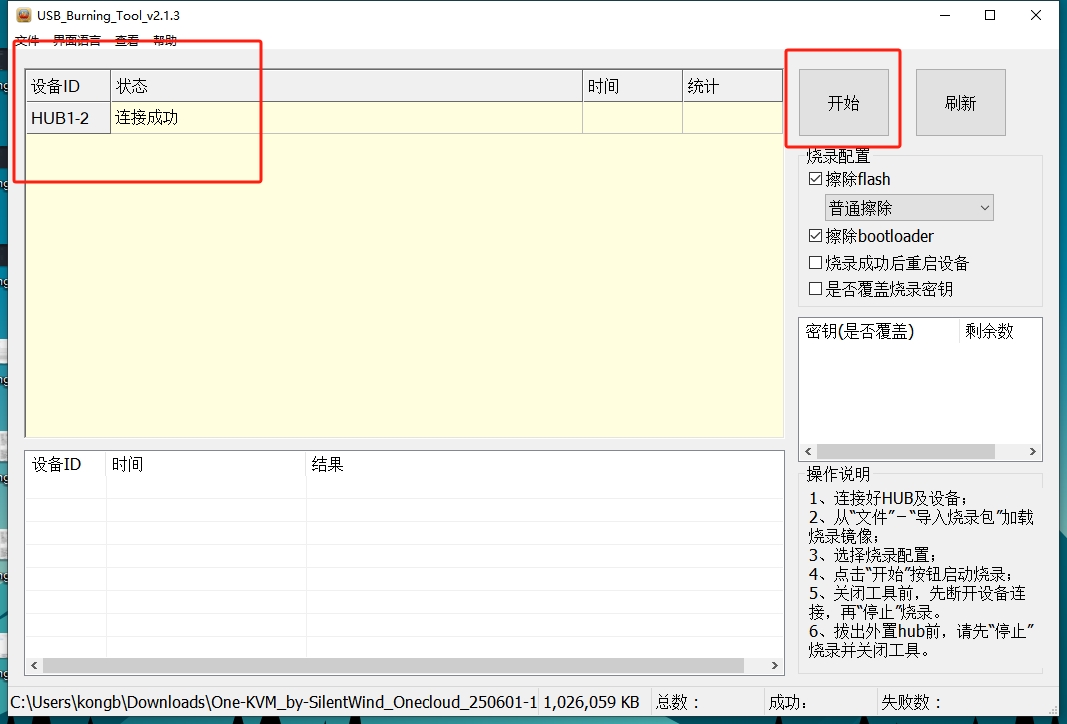Image resolution: width=1067 pixels, height=724 pixels.
Task: Click the 开始 button to start burning
Action: pyautogui.click(x=844, y=103)
